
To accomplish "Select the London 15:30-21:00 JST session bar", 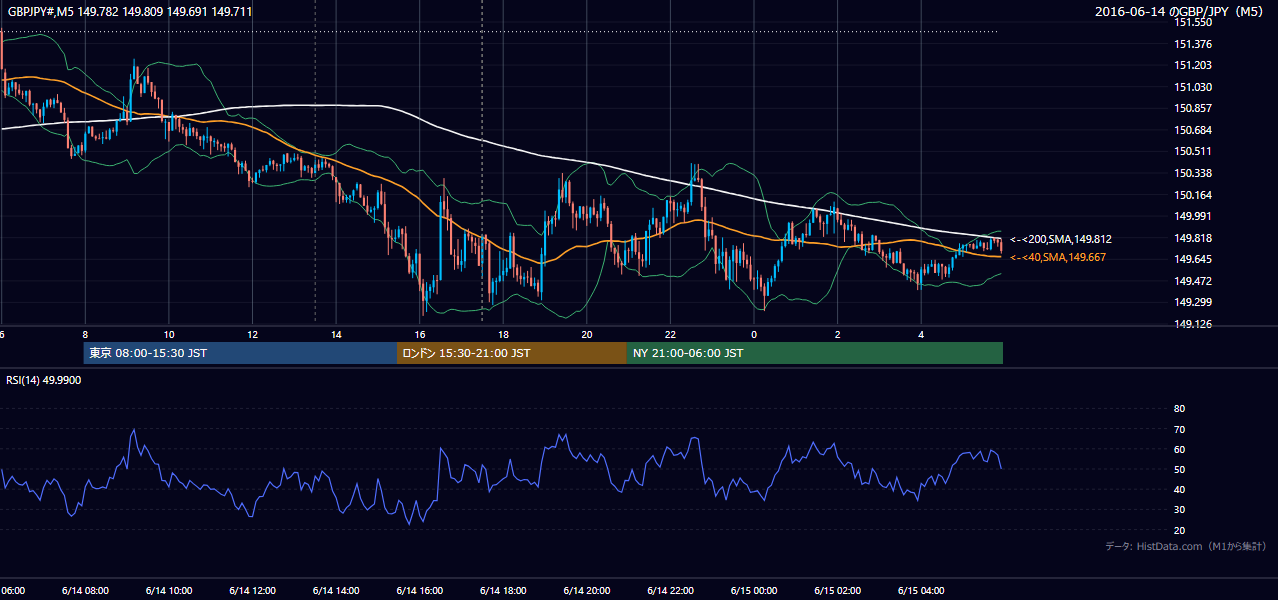I will click(512, 353).
